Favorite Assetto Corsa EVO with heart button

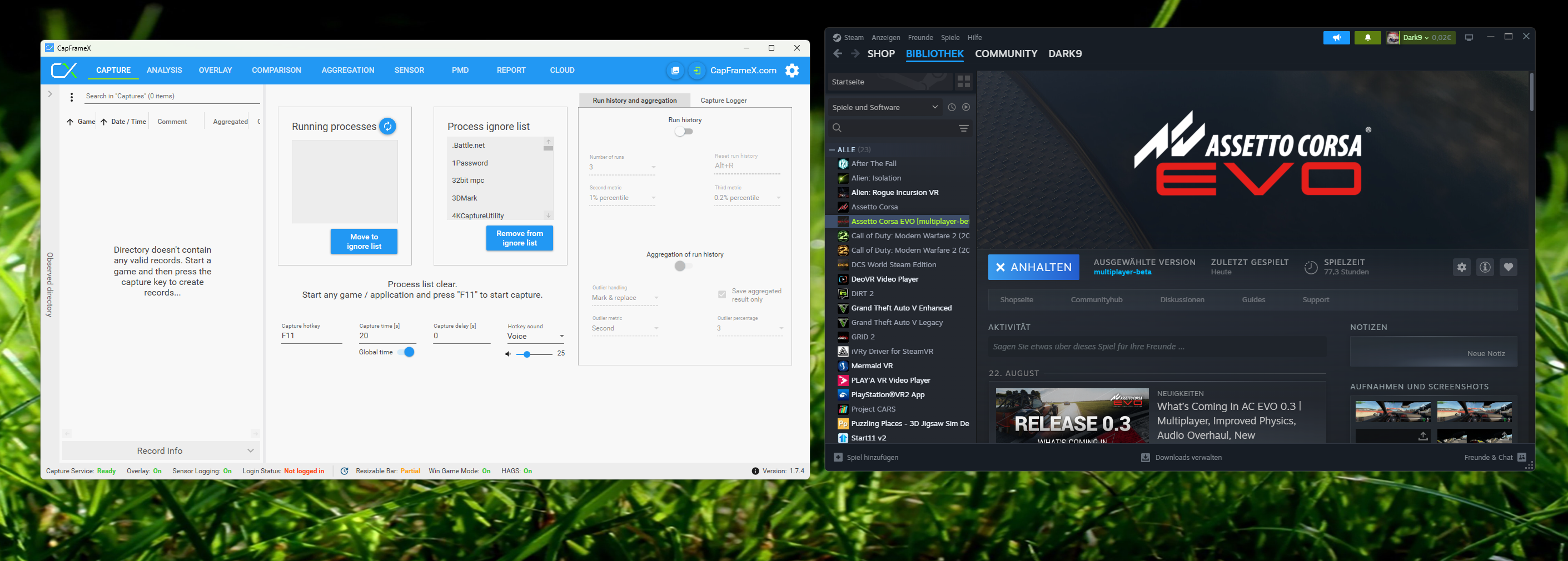1509,267
